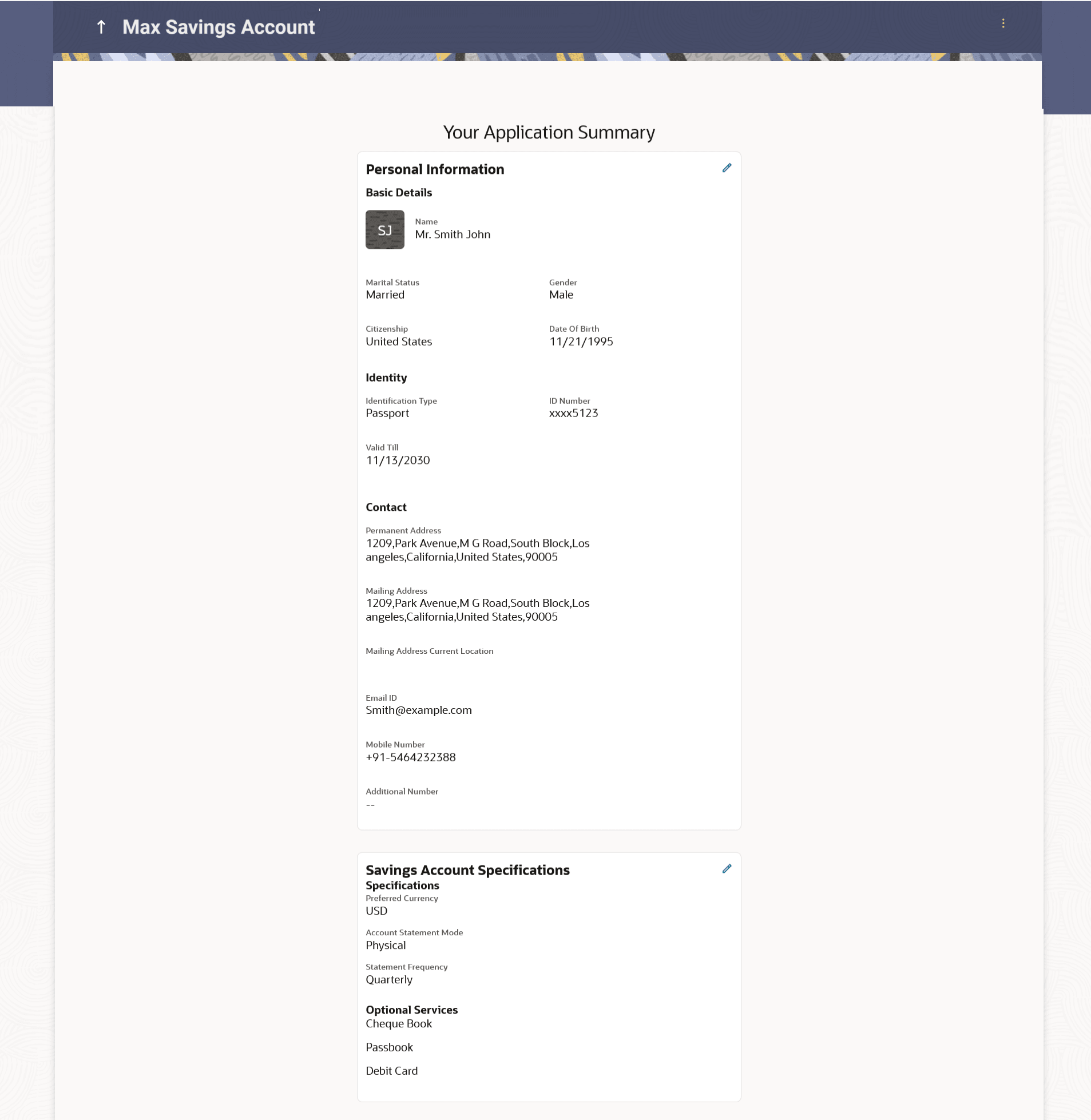1091x1120 pixels.
Task: Click the Mailing Address Current Location label
Action: (x=429, y=651)
